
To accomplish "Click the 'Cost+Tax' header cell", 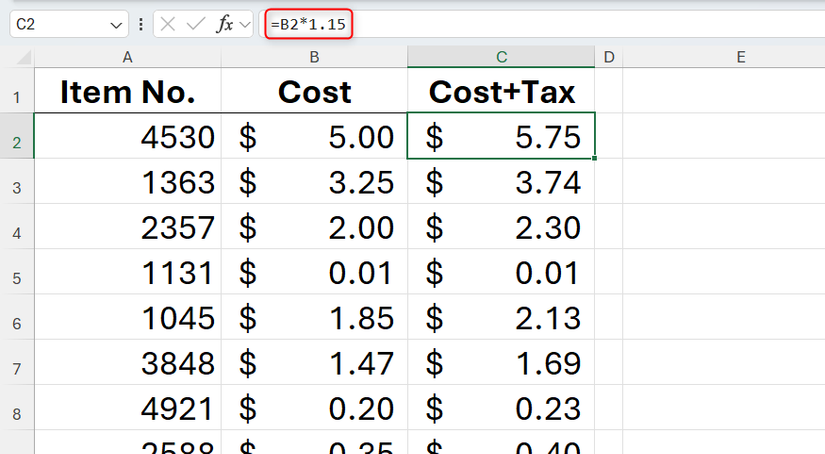I will coord(501,90).
